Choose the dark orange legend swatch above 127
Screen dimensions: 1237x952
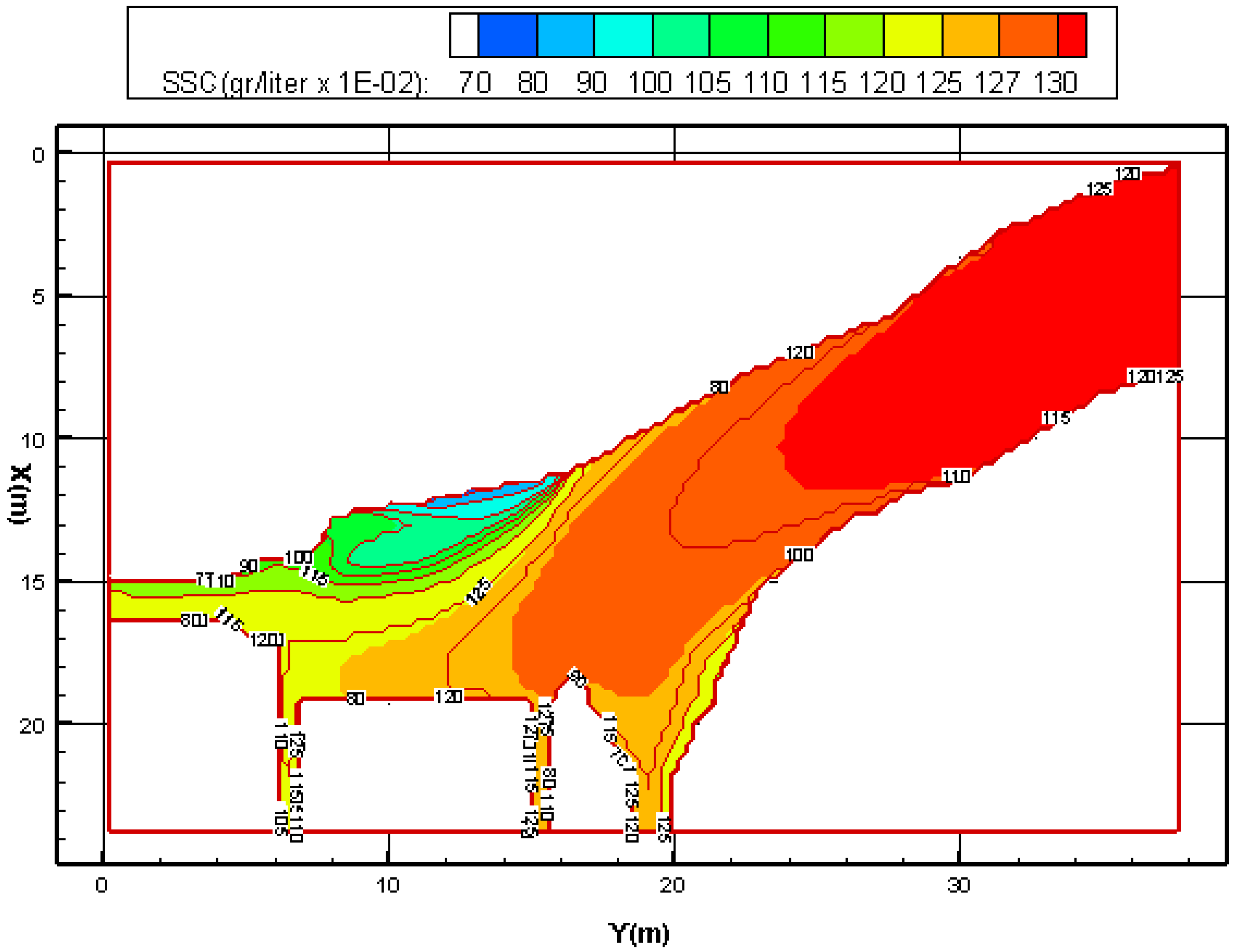pyautogui.click(x=1028, y=35)
